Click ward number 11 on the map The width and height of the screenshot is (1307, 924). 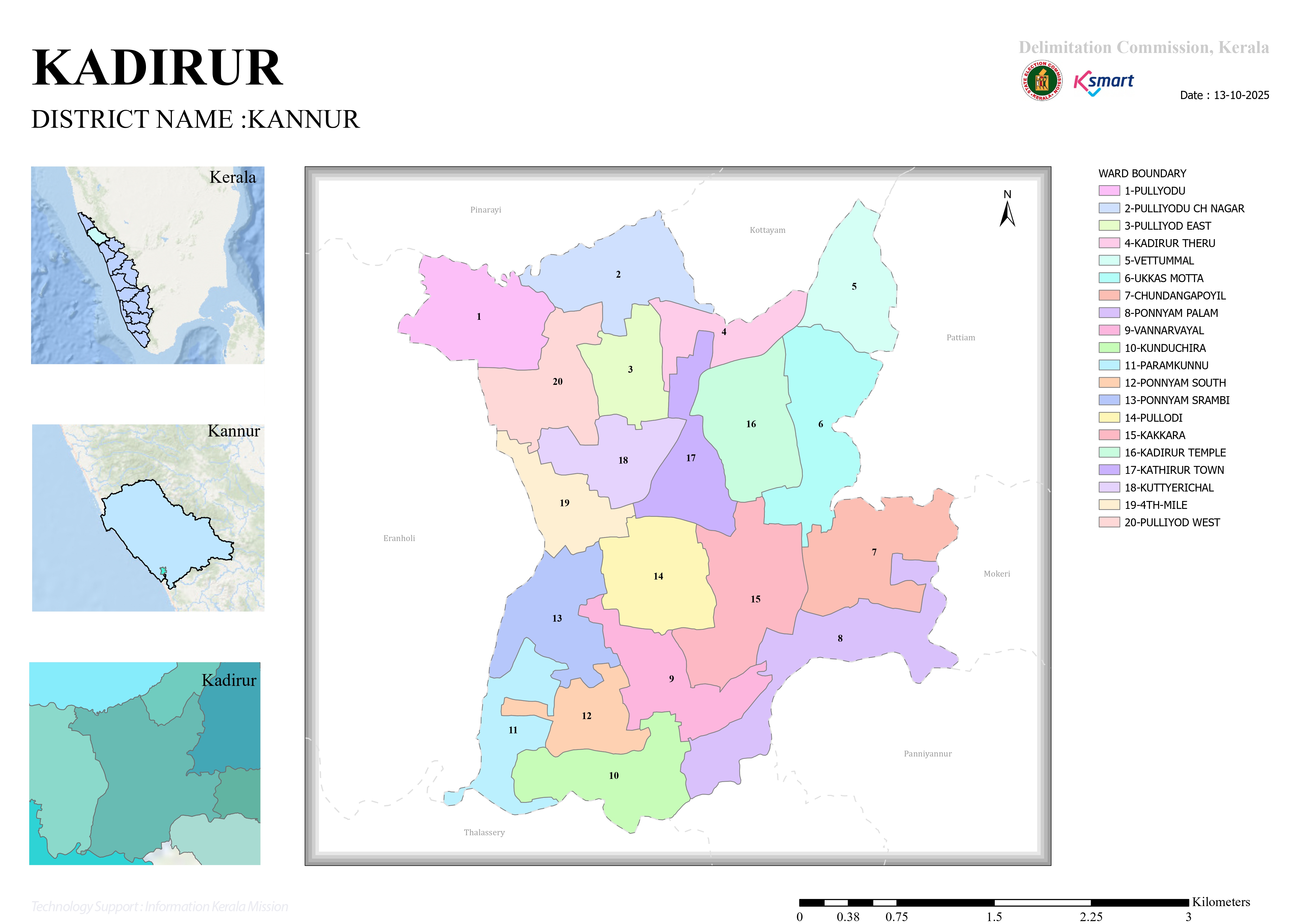(513, 730)
